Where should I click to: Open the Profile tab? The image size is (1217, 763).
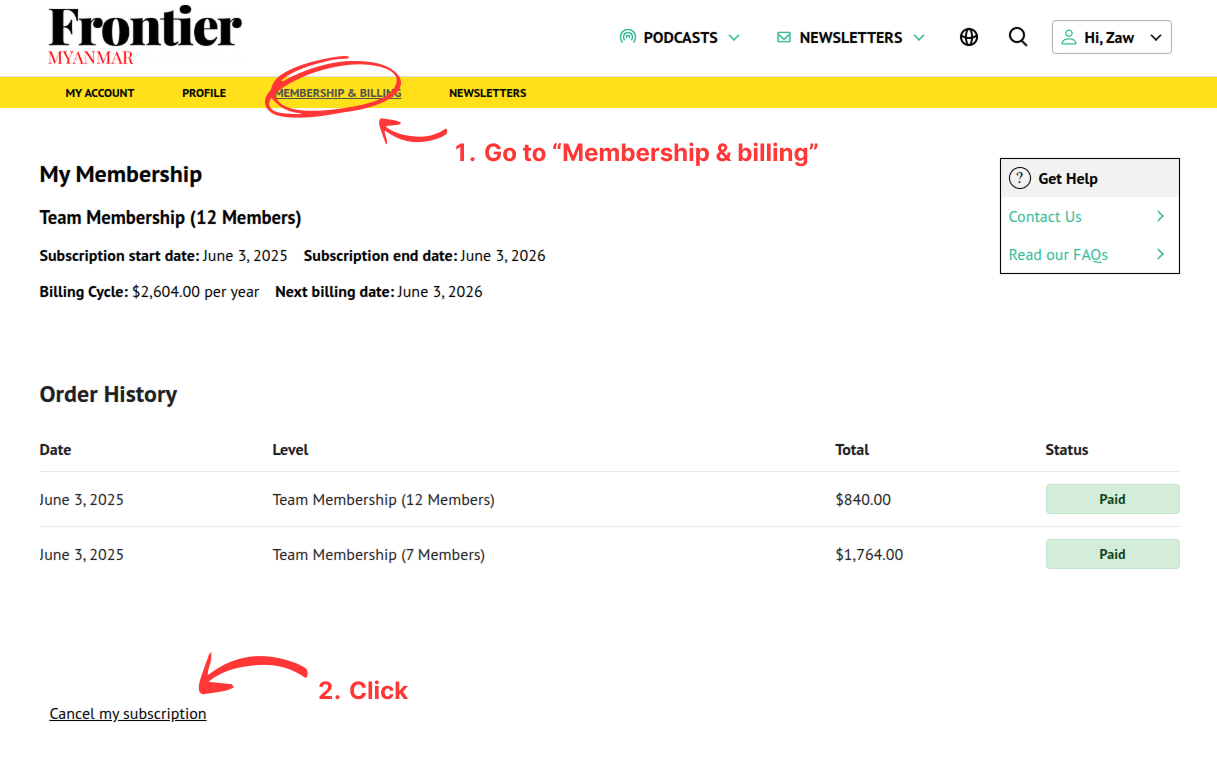(203, 92)
